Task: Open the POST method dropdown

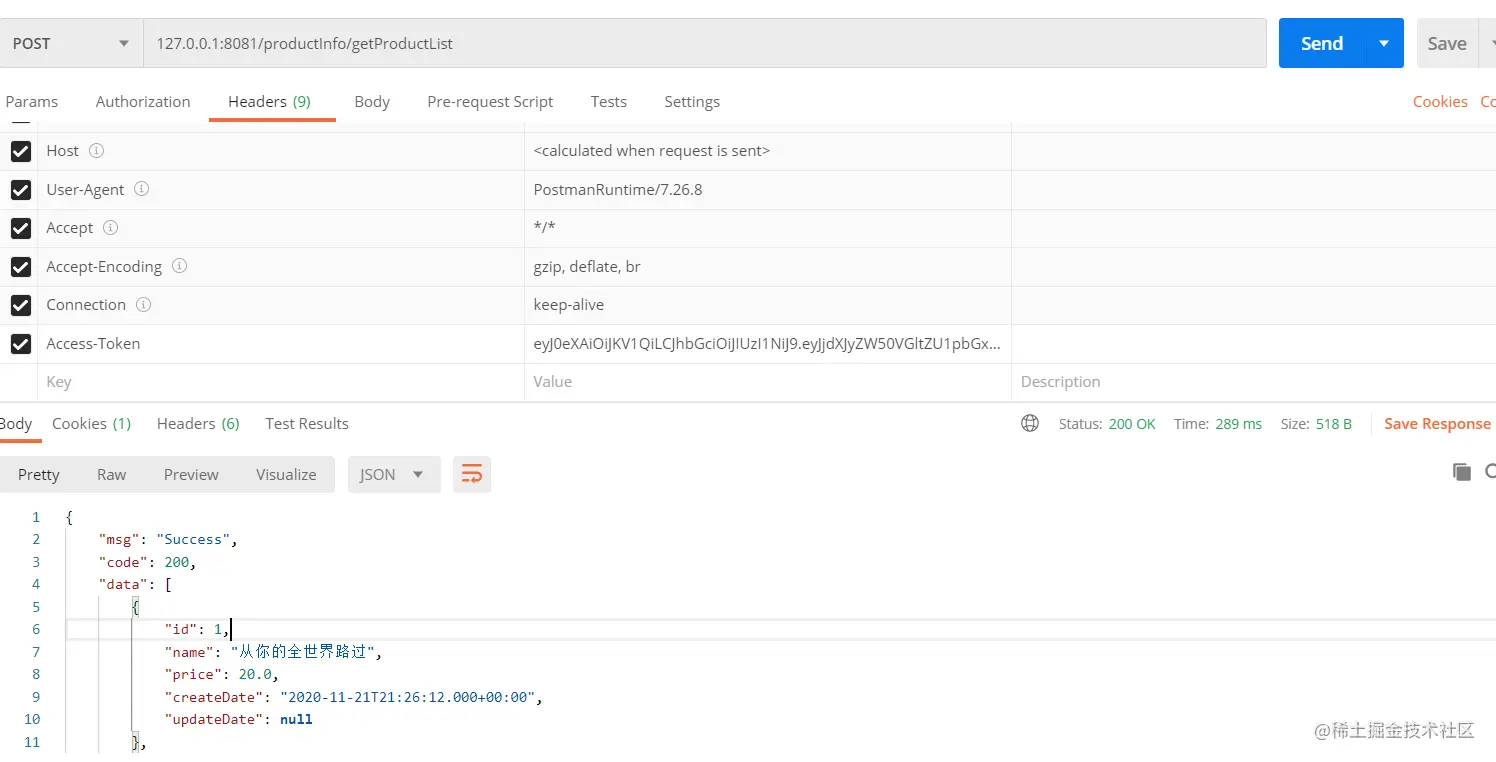Action: click(70, 43)
